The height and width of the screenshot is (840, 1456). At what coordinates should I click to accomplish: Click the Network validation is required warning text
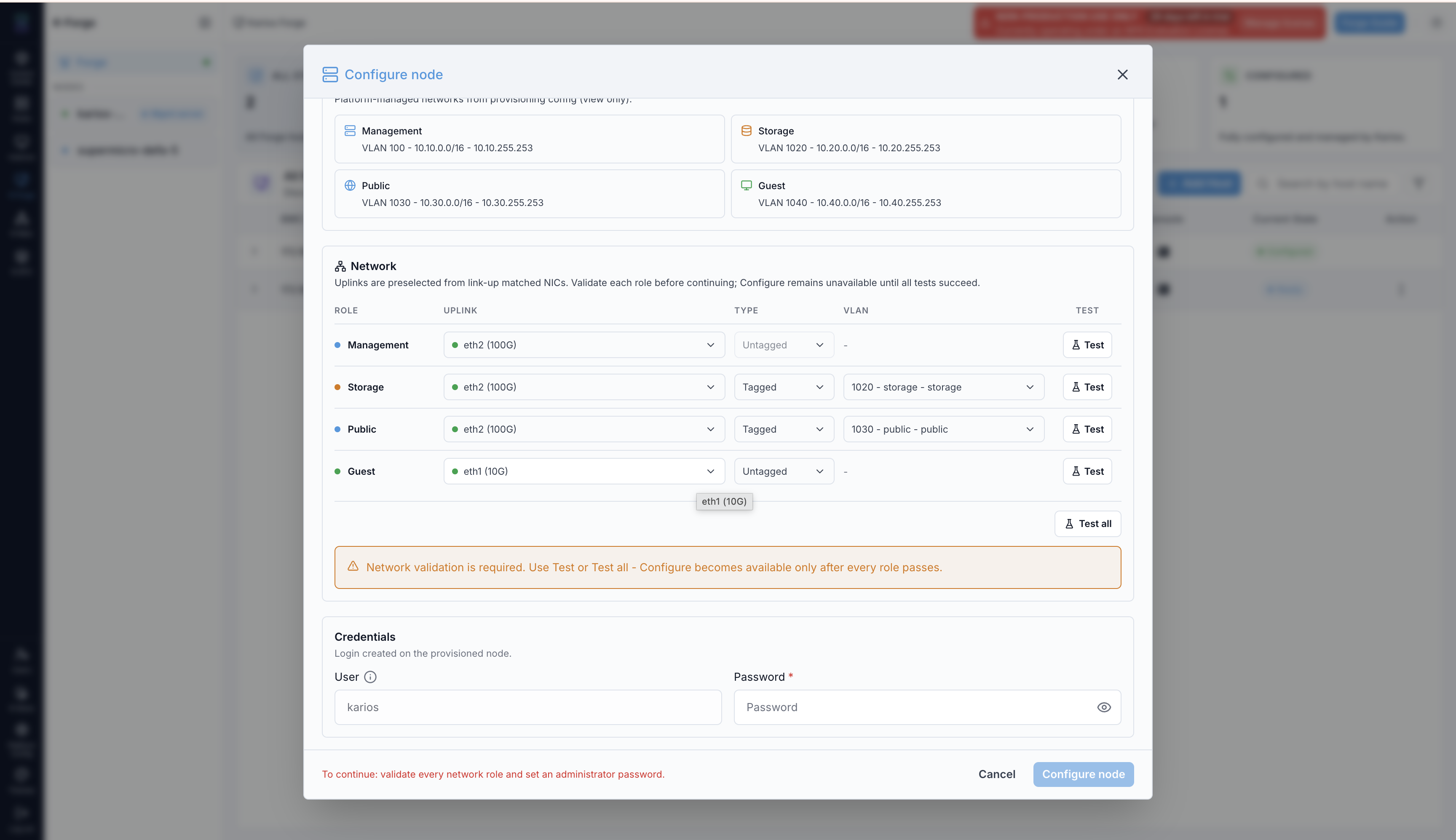point(654,567)
